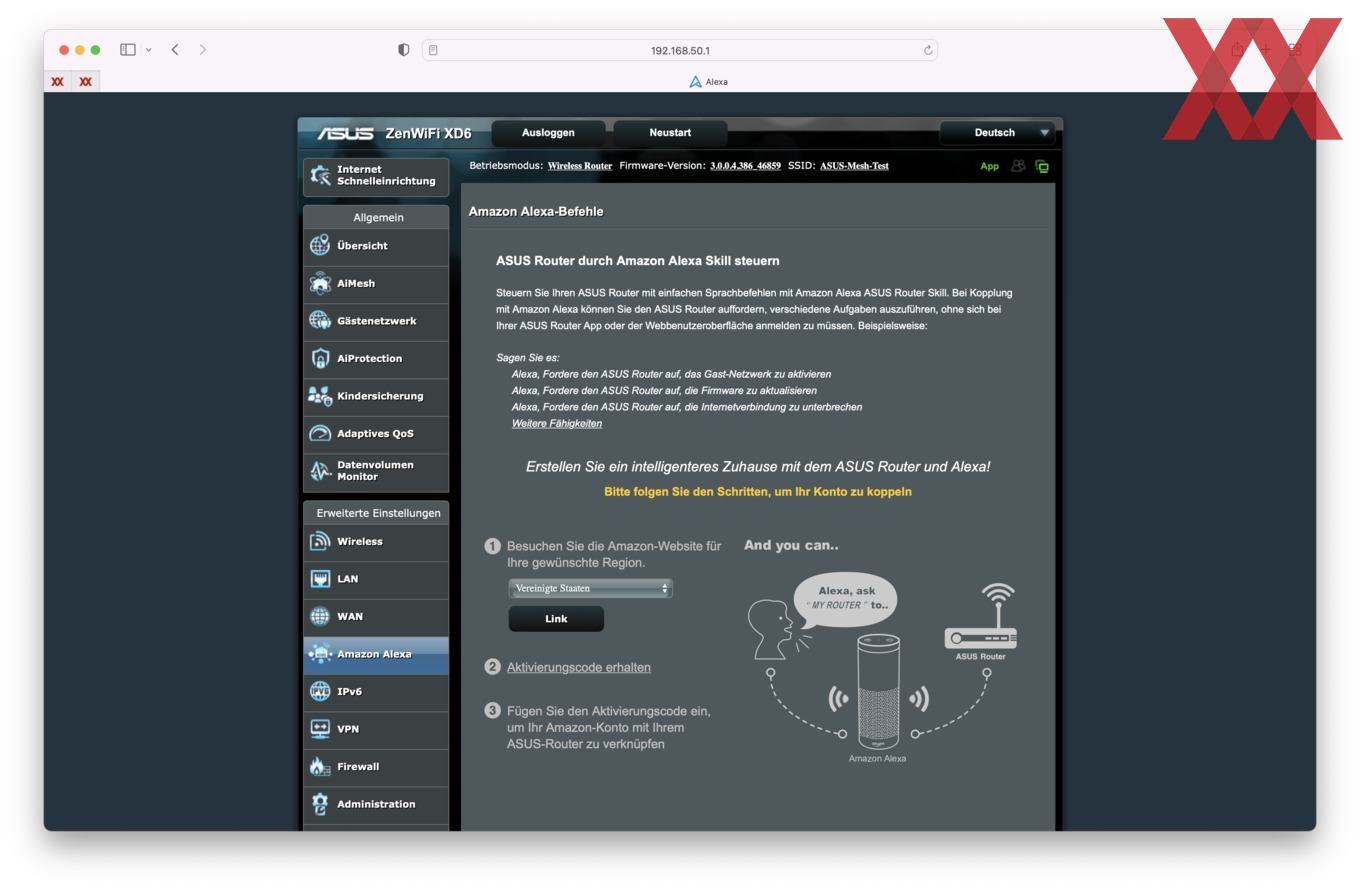Click the Erweiterte Einstellungen section header

[x=378, y=513]
